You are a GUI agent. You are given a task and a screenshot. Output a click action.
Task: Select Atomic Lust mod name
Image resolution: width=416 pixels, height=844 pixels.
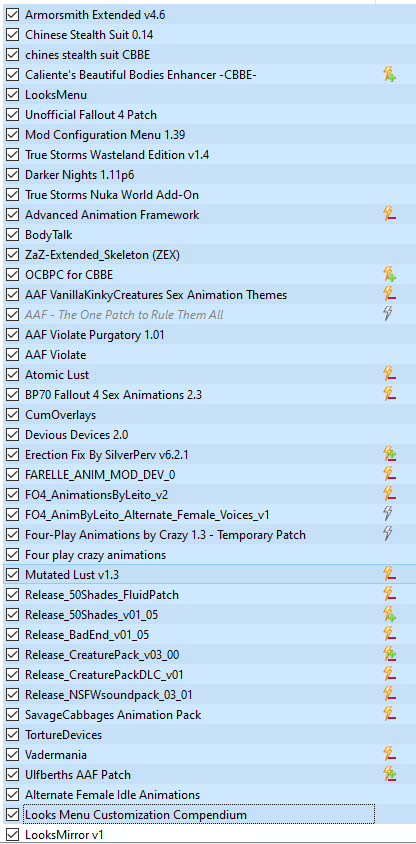coord(57,375)
